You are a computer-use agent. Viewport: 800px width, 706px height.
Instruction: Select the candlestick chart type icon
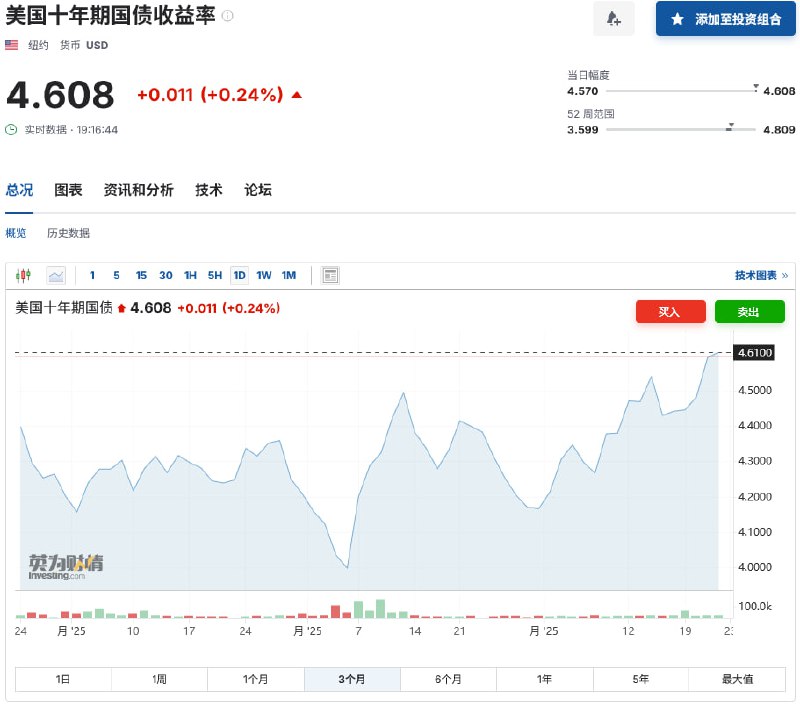(x=21, y=275)
